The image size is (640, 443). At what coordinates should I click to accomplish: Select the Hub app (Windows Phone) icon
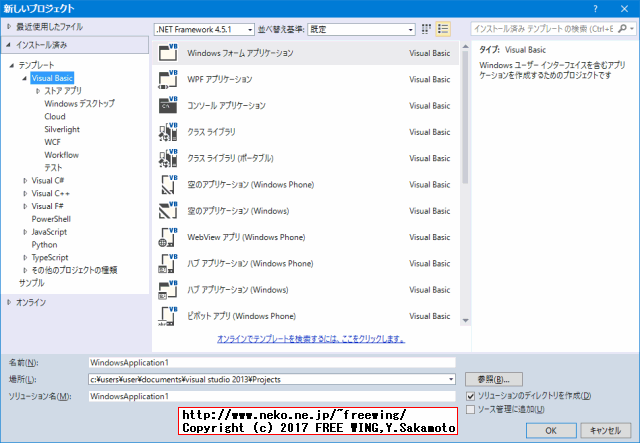tap(168, 263)
